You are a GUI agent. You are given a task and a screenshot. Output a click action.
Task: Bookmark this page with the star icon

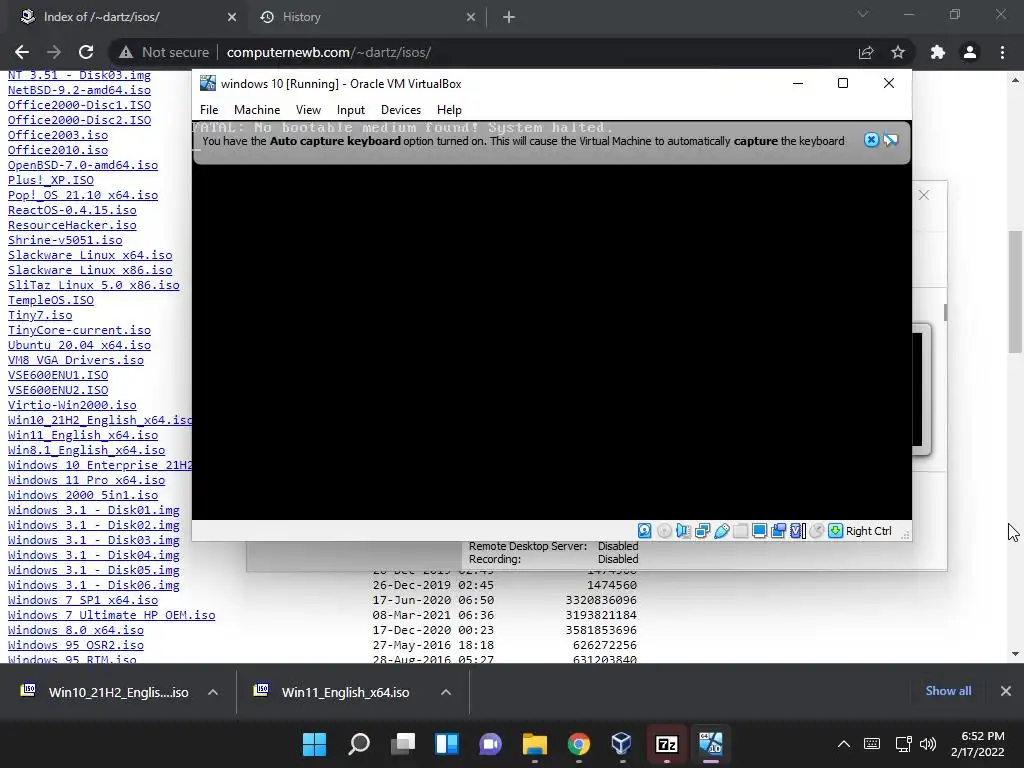pyautogui.click(x=898, y=52)
